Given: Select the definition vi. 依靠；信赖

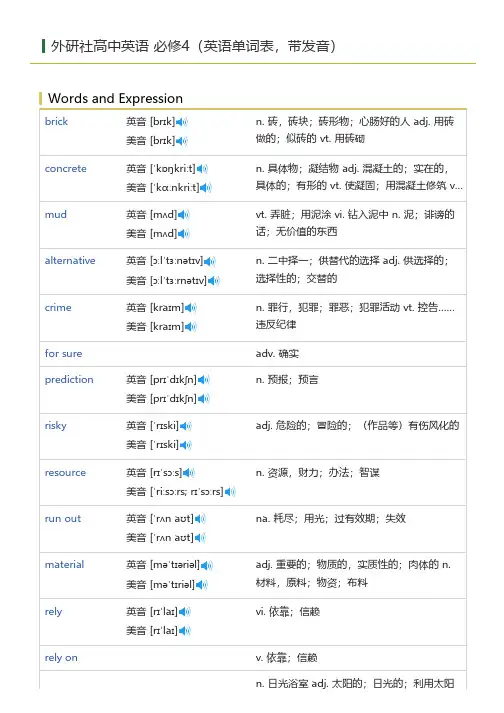Looking at the screenshot, I should pos(287,612).
